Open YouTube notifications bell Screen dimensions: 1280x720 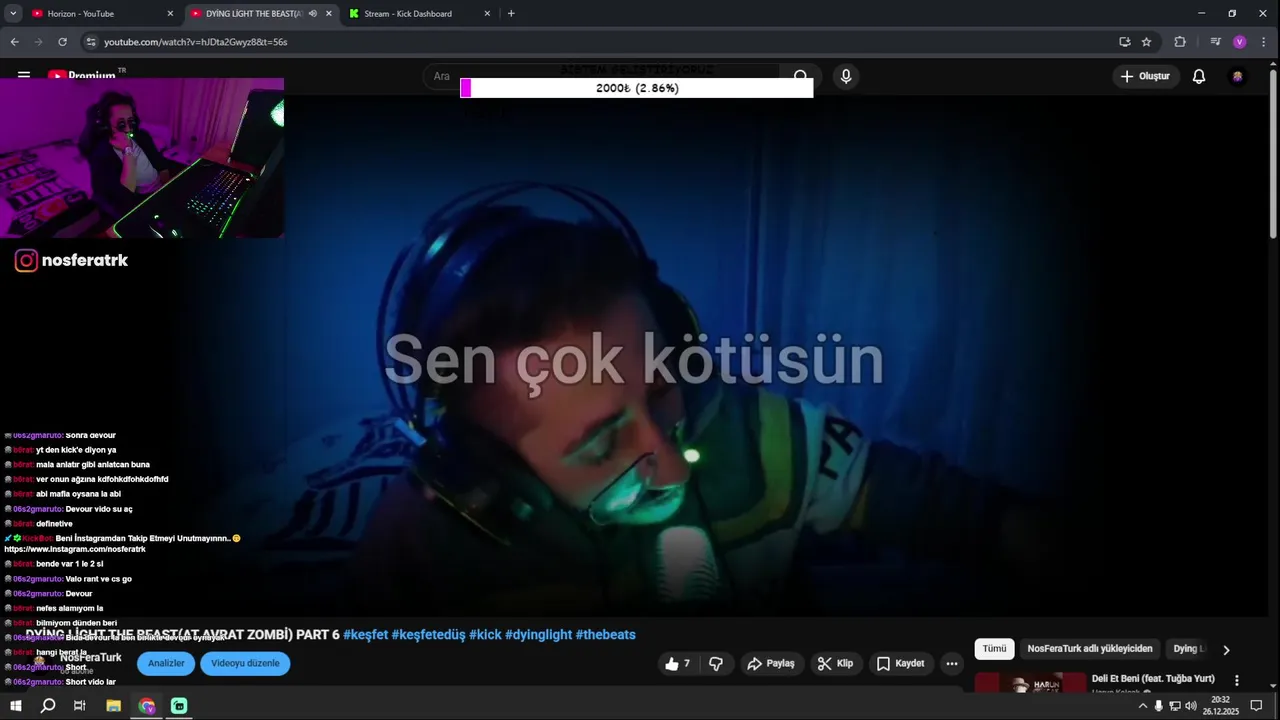tap(1199, 76)
